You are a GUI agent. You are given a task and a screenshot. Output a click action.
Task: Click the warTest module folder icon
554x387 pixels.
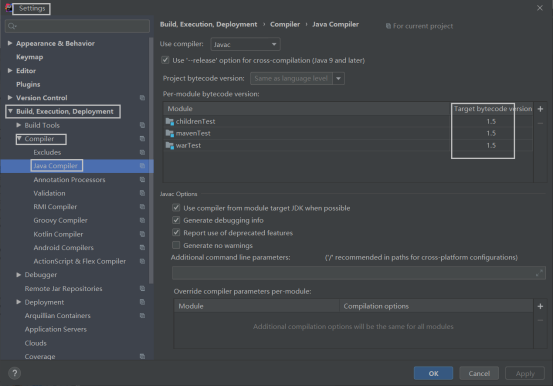coord(170,146)
